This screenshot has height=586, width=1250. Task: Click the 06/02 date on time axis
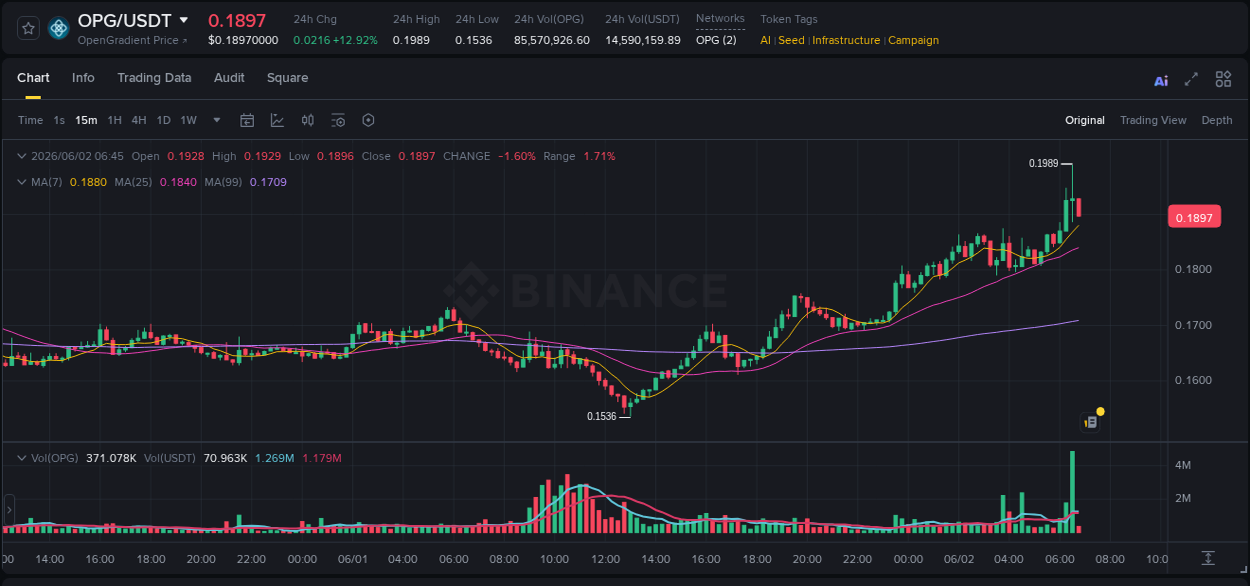tap(959, 558)
